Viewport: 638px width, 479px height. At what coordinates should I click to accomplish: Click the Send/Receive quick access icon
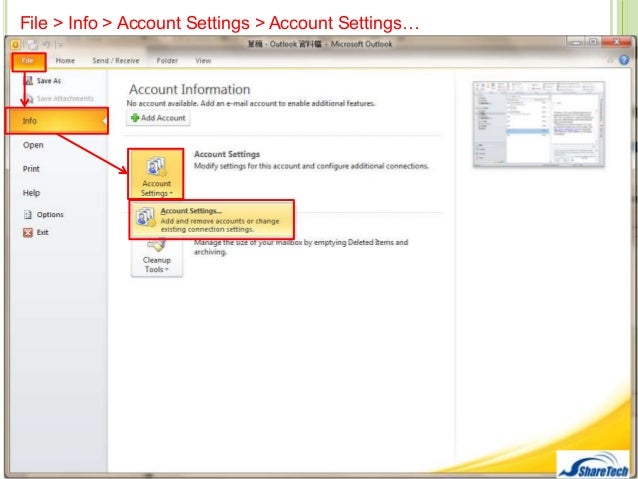click(x=32, y=44)
